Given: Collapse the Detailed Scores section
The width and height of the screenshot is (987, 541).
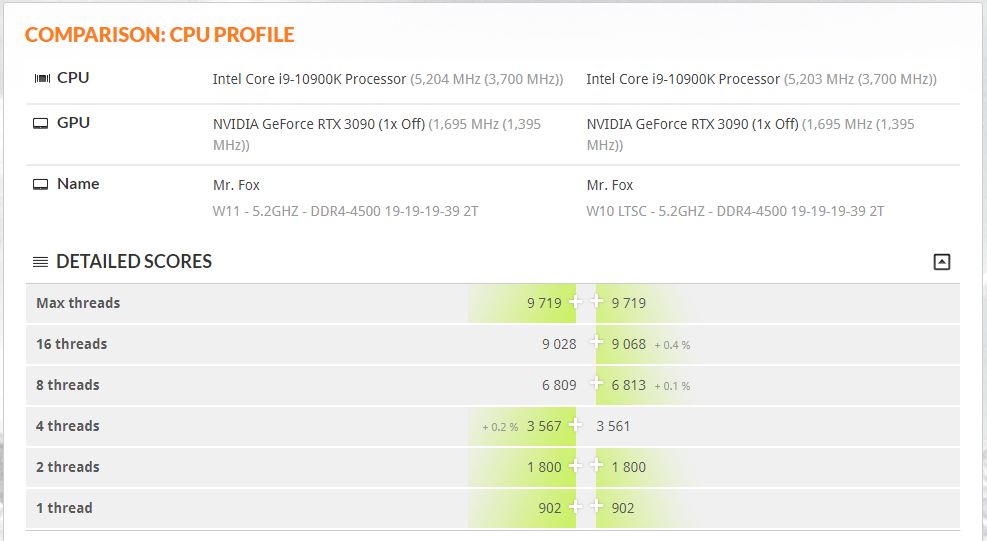Looking at the screenshot, I should click(x=941, y=262).
